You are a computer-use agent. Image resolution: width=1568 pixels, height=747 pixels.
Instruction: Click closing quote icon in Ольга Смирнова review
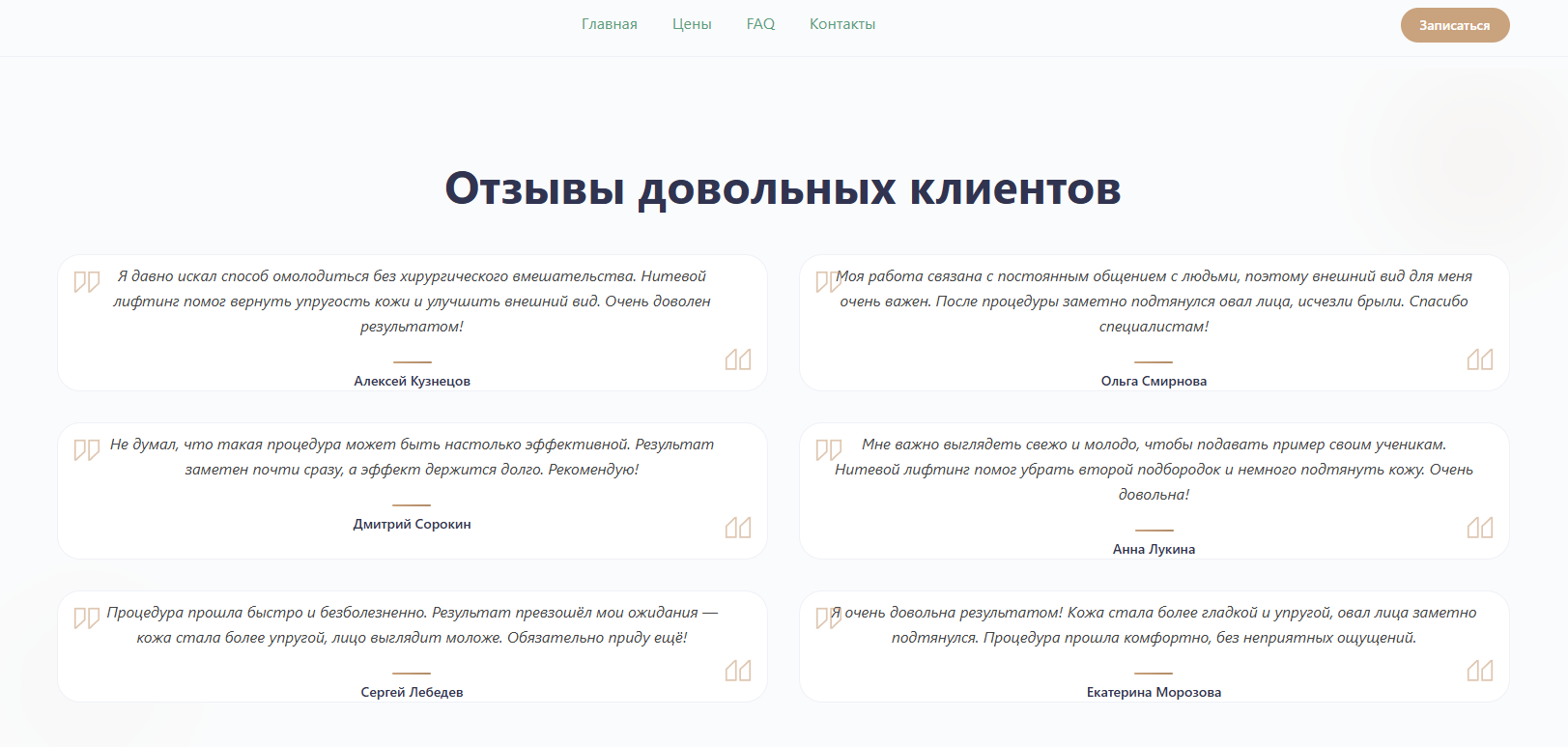tap(1479, 359)
